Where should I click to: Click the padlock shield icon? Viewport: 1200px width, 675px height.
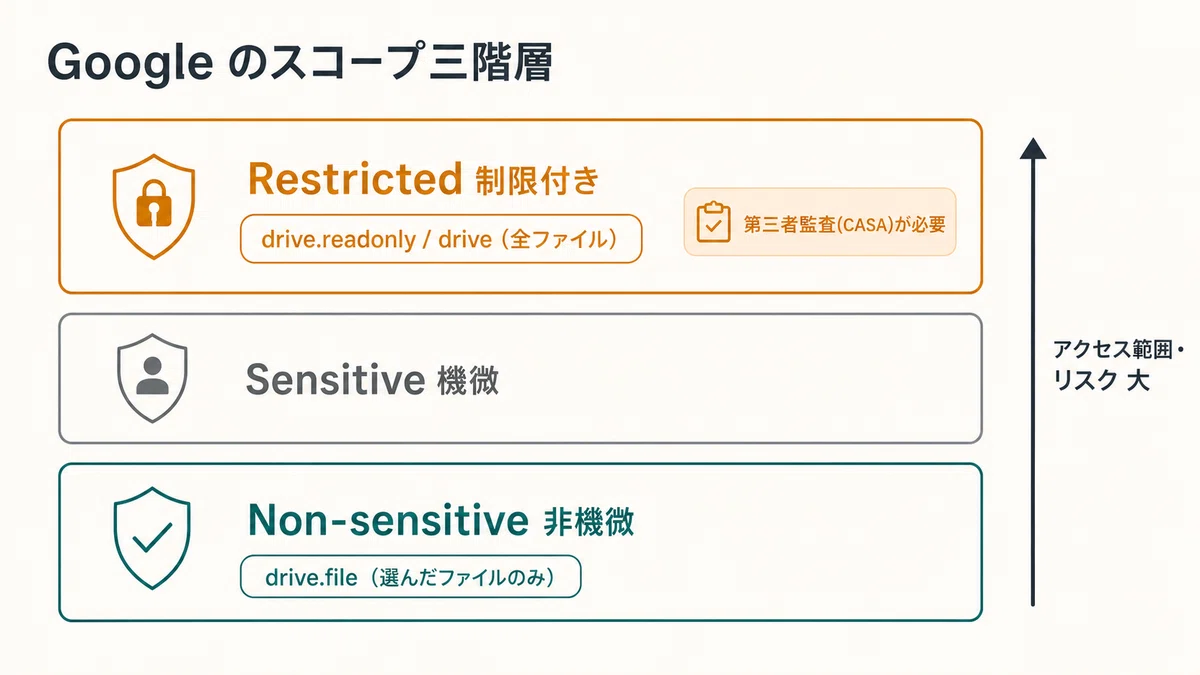tap(154, 207)
